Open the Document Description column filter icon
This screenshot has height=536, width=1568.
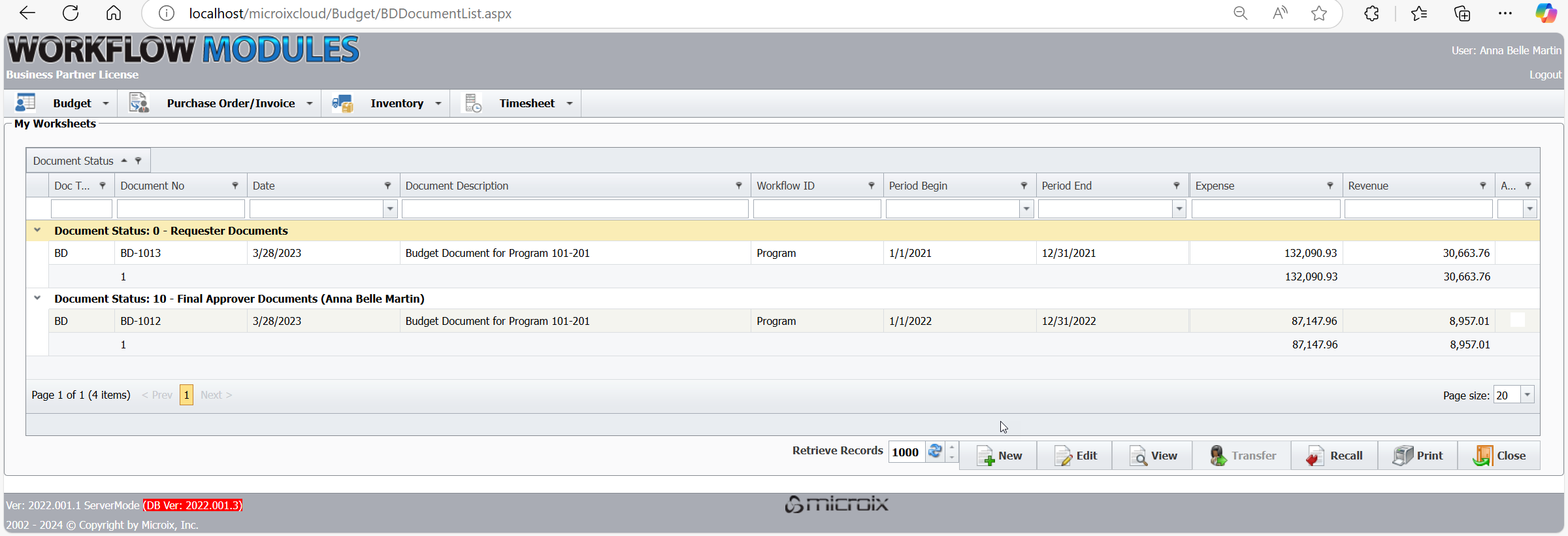coord(739,186)
